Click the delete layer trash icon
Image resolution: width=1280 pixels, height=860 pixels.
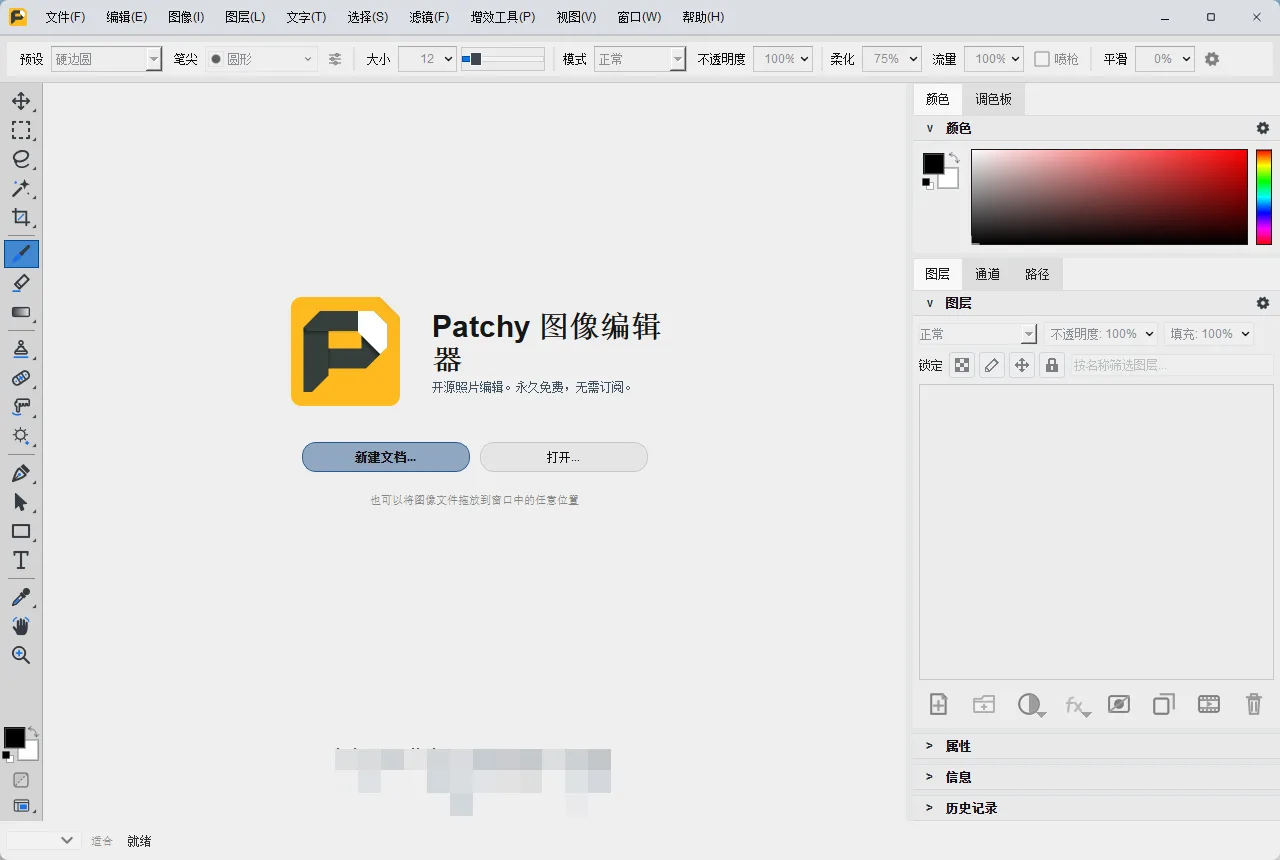click(1253, 704)
